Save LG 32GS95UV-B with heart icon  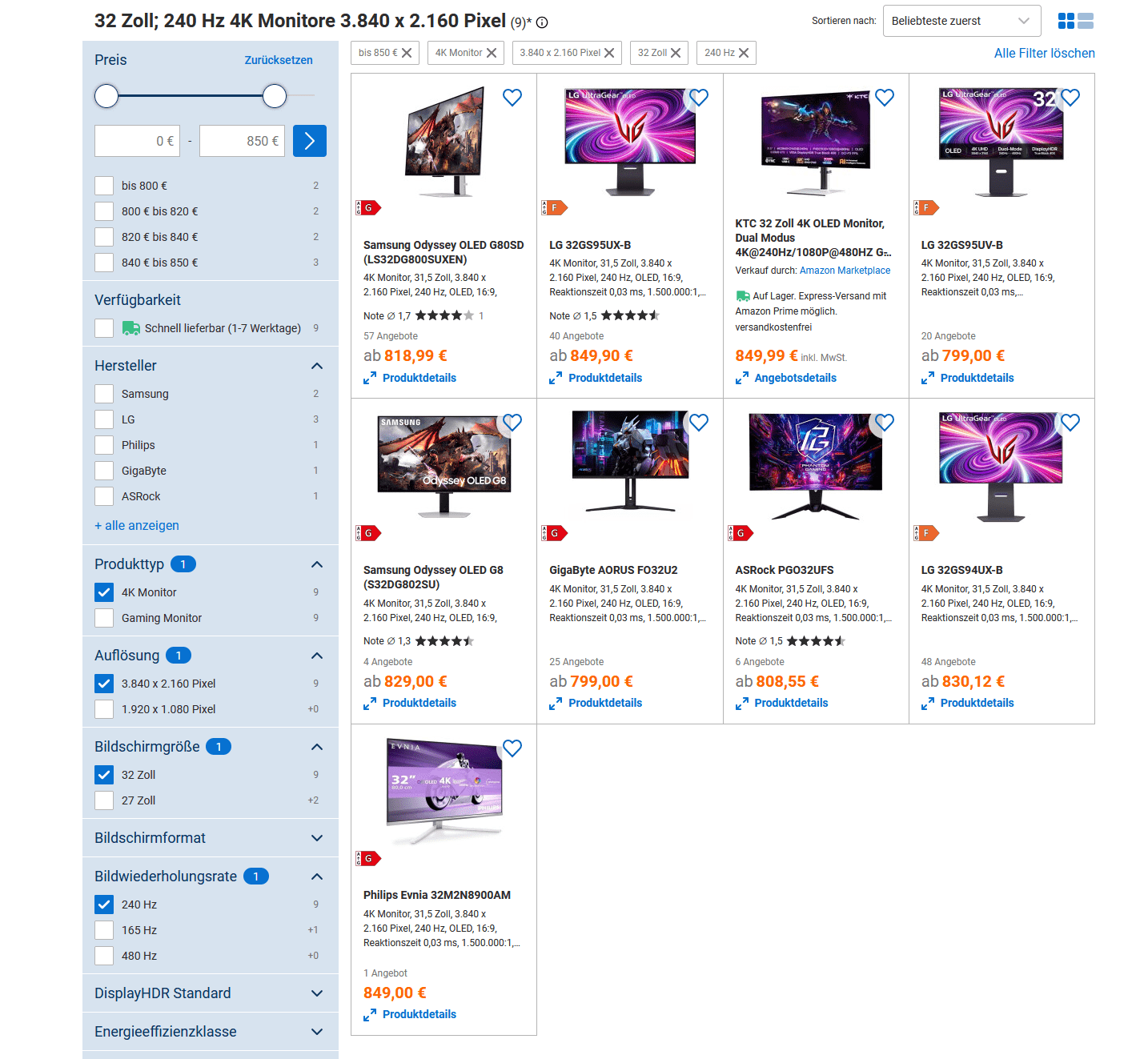[1070, 98]
